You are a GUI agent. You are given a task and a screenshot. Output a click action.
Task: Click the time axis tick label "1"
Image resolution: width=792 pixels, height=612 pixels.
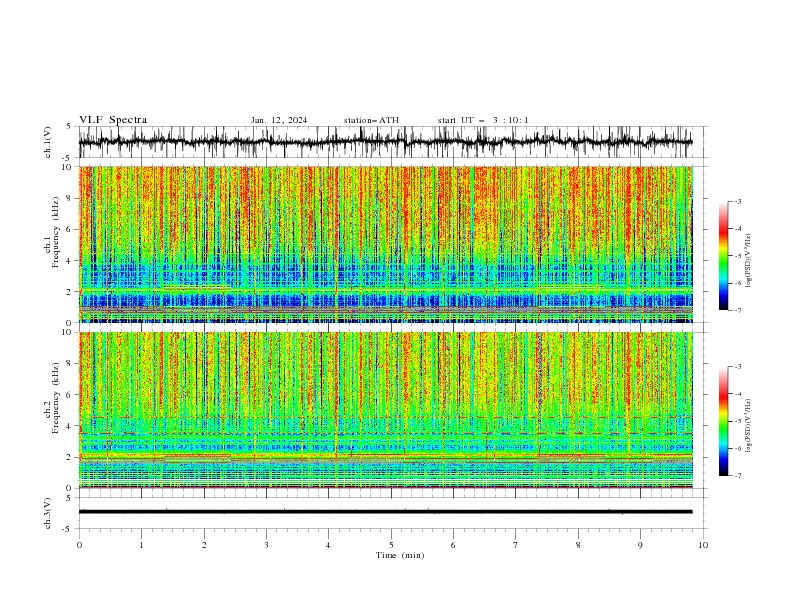141,545
